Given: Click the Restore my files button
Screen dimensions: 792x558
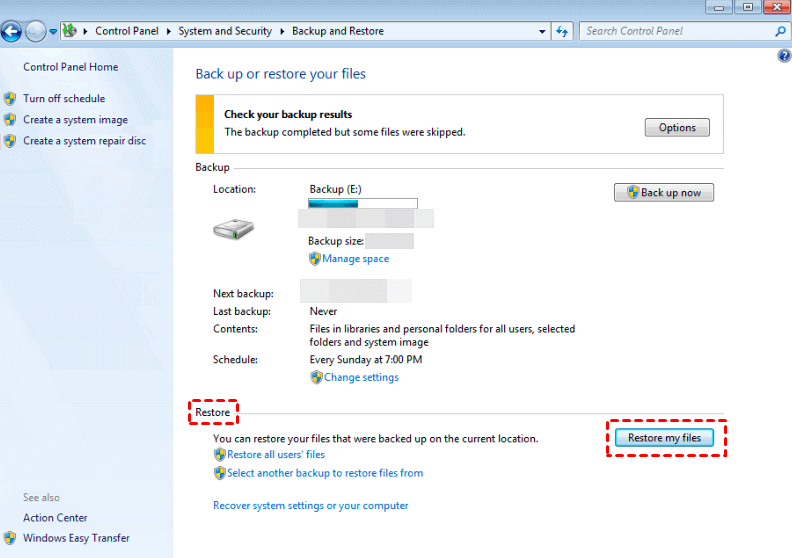Looking at the screenshot, I should [664, 438].
